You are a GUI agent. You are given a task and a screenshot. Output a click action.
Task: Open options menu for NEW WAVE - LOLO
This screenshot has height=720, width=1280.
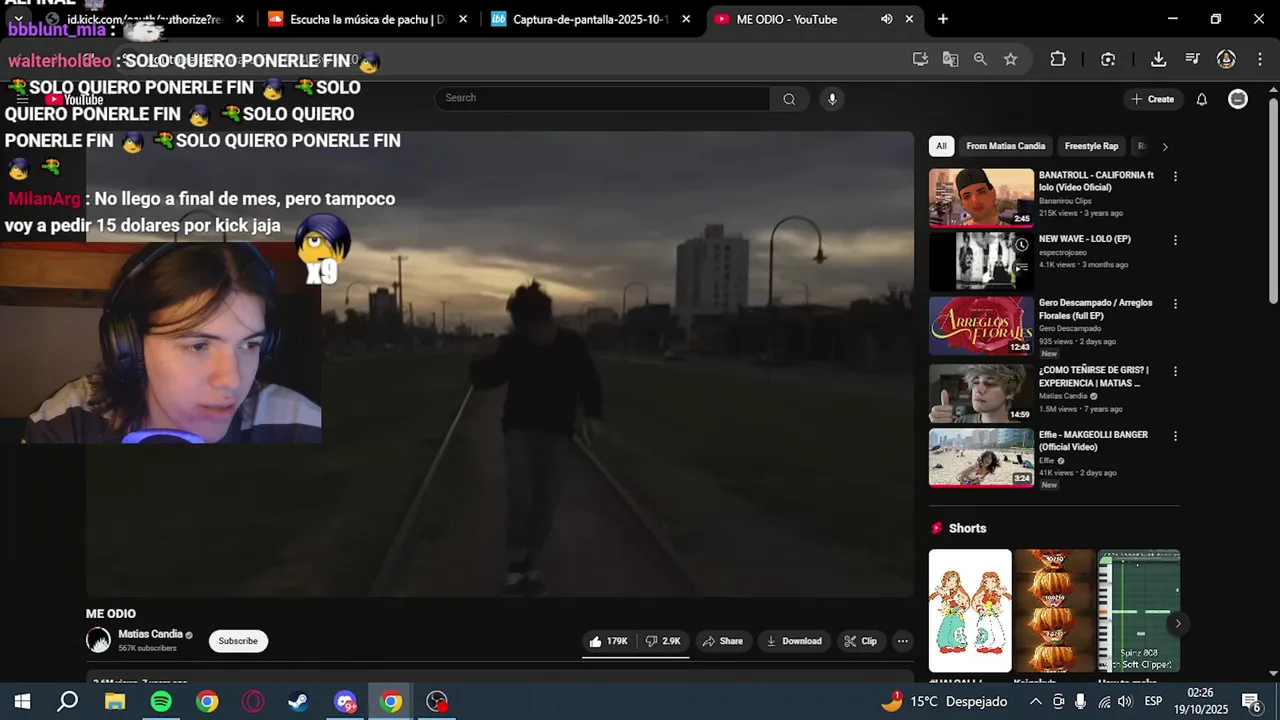[1175, 240]
